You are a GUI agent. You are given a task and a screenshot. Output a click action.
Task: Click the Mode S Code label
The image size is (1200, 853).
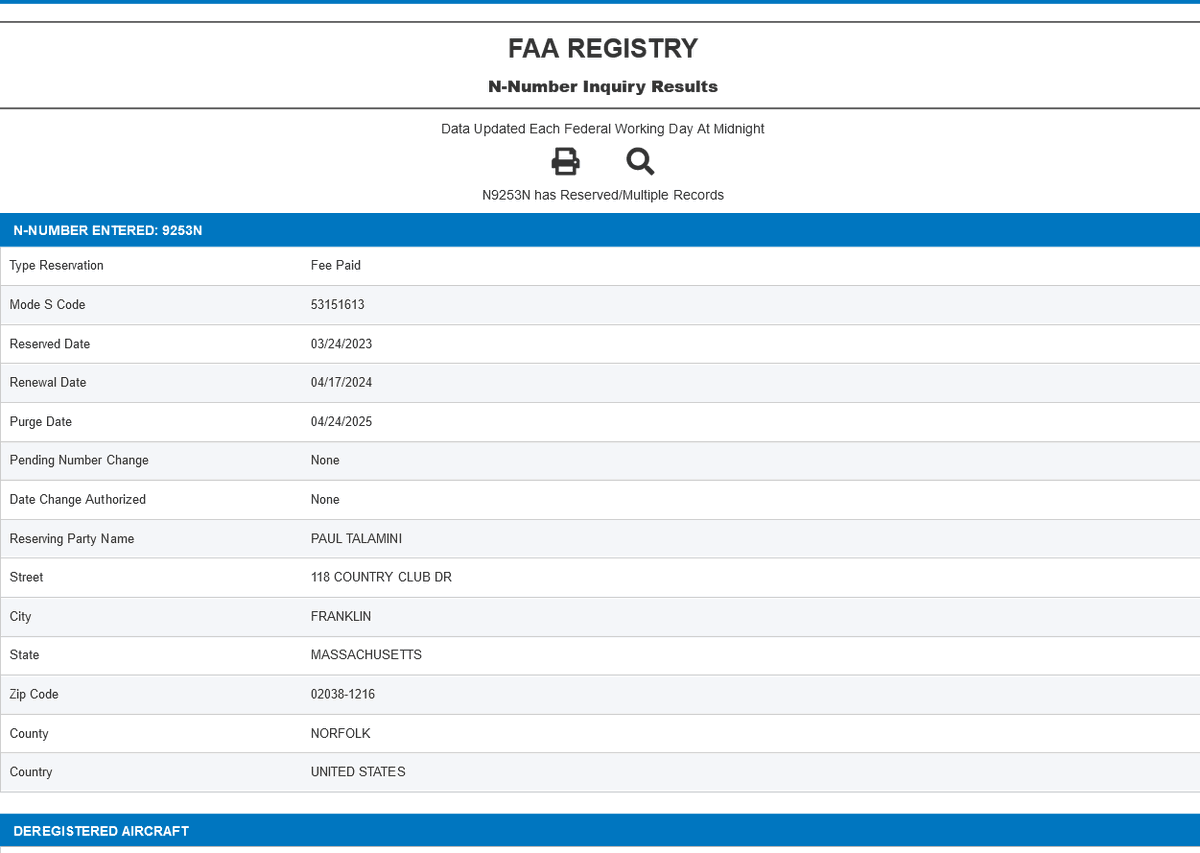(x=48, y=305)
